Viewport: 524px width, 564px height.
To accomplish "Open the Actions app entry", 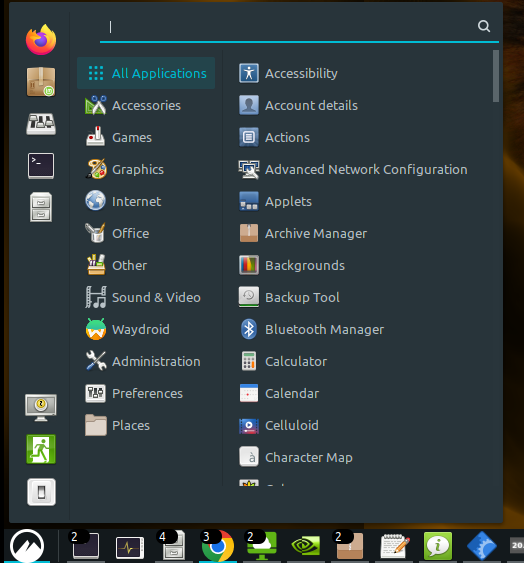I will coord(361,137).
